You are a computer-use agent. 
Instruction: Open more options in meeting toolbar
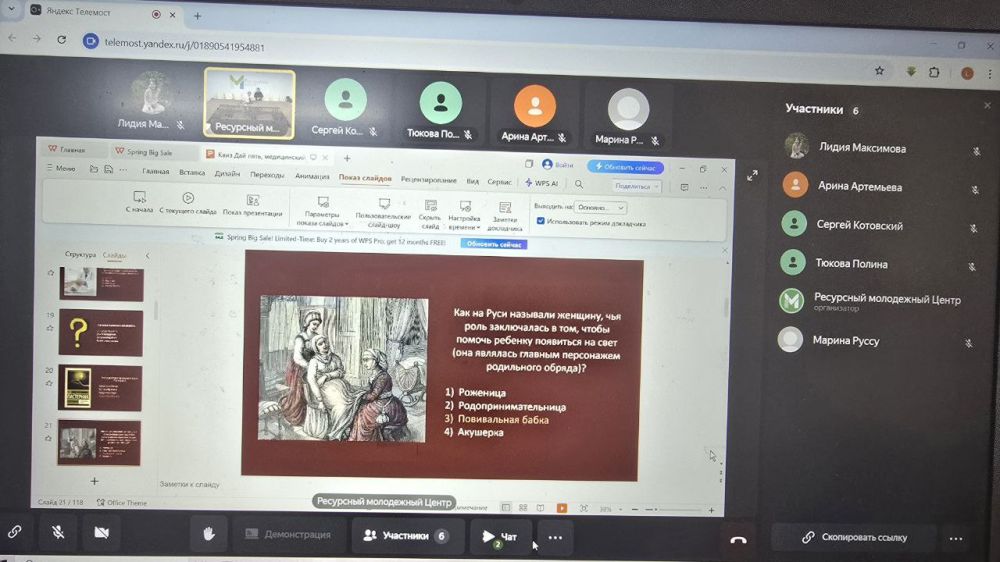pos(555,538)
